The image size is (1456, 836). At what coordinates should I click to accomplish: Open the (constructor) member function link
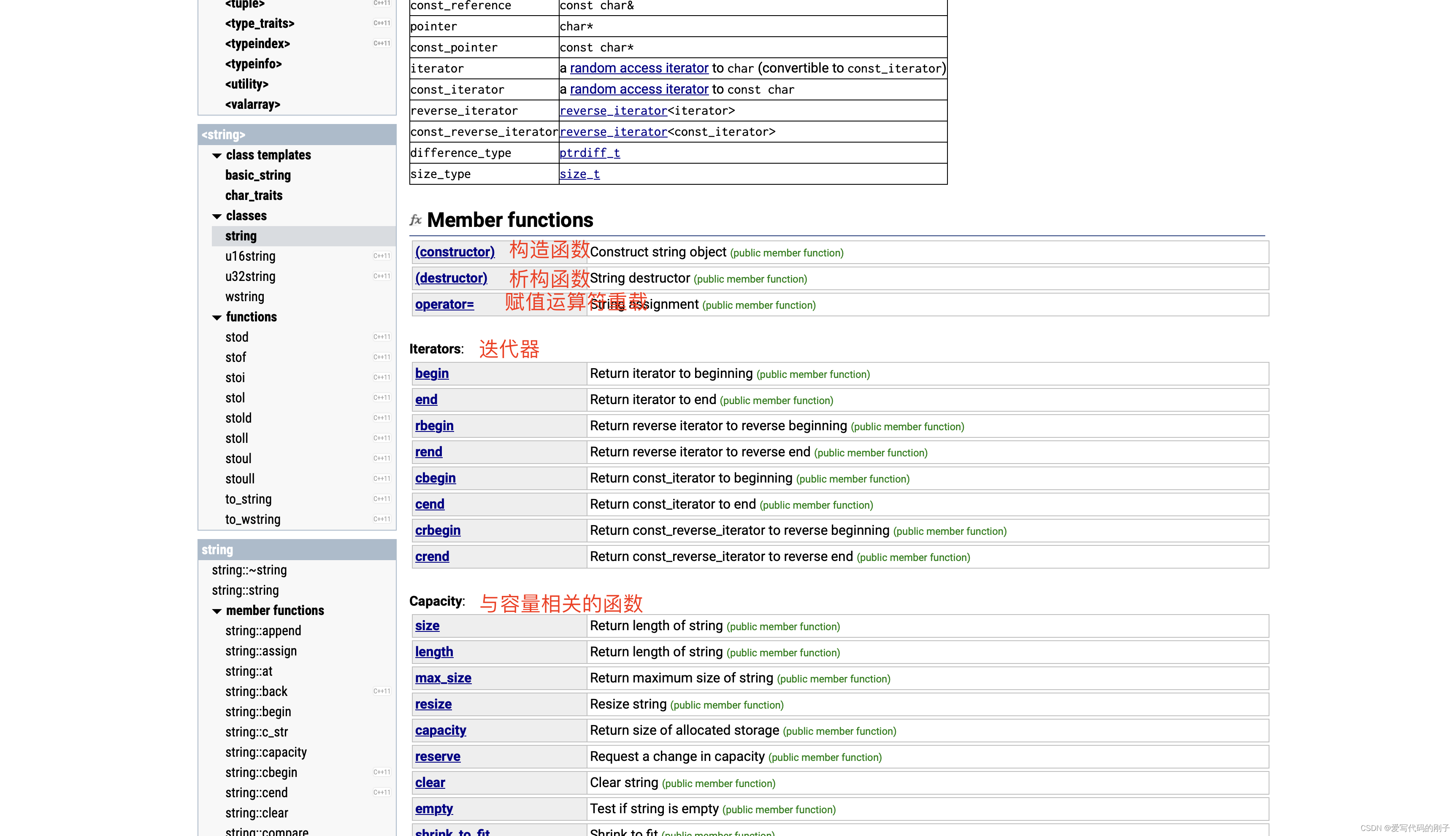[x=455, y=252]
